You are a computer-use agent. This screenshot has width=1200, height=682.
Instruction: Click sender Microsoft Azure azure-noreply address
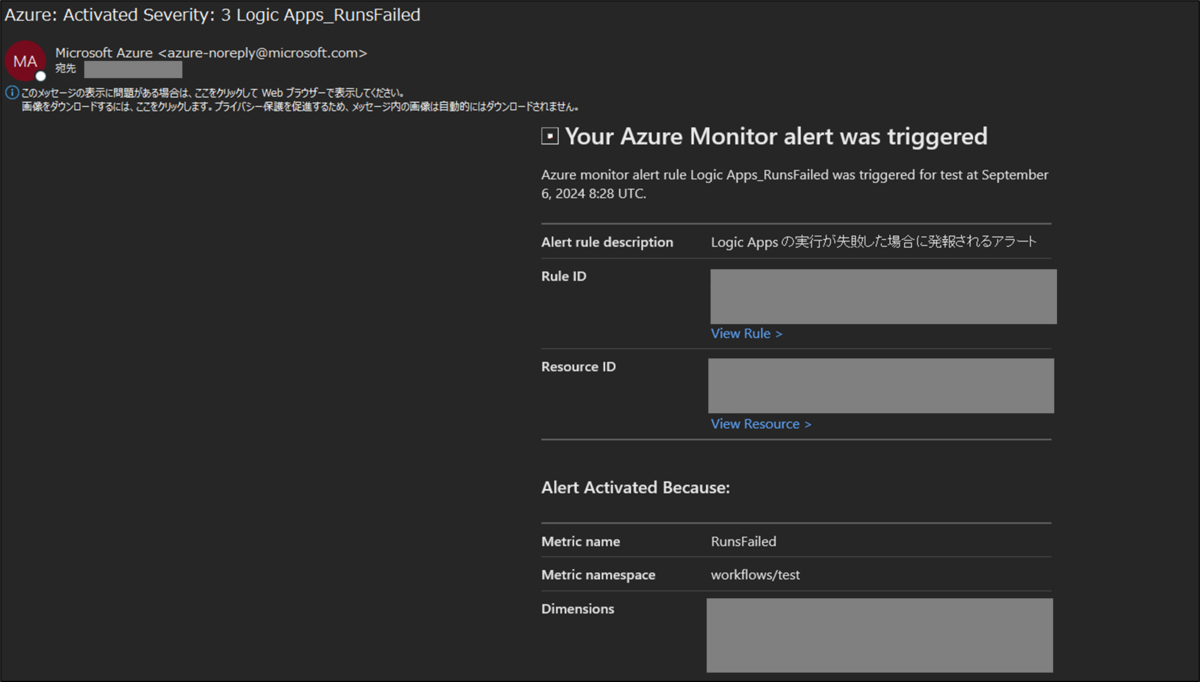tap(211, 53)
